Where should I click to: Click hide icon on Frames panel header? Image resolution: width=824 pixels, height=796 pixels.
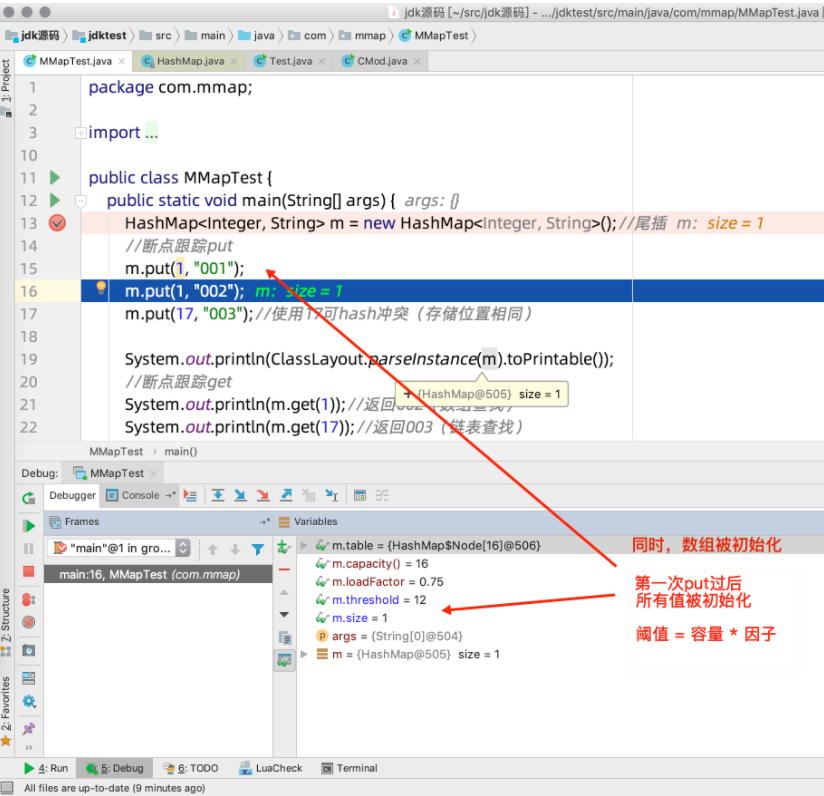click(x=264, y=522)
